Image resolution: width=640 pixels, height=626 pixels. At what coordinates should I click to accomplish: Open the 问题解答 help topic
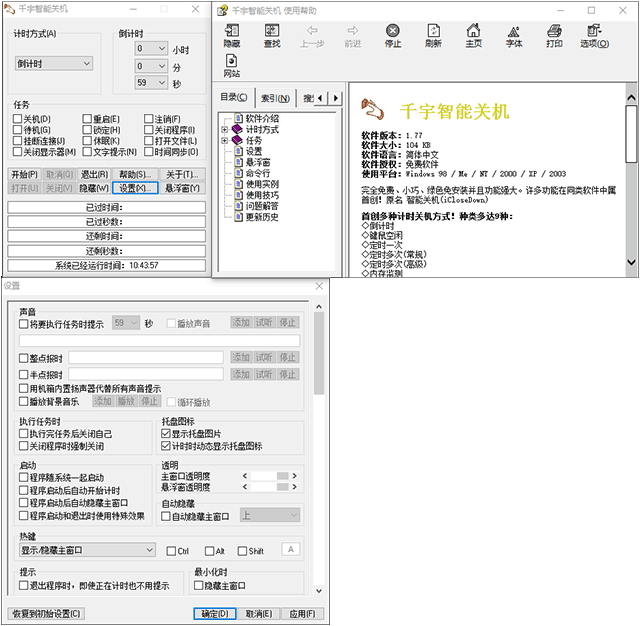coord(262,206)
